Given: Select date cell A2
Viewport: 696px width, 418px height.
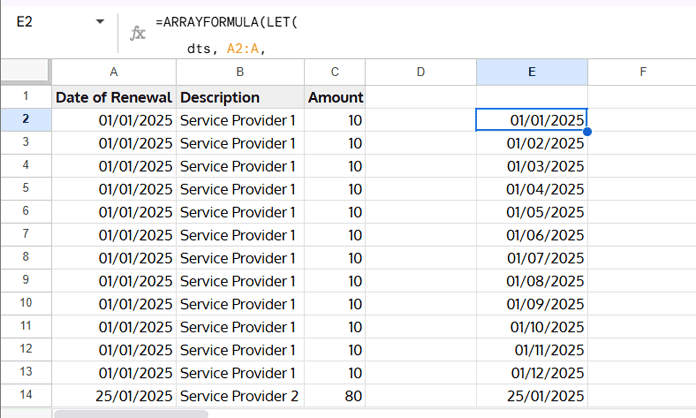Looking at the screenshot, I should (x=114, y=120).
